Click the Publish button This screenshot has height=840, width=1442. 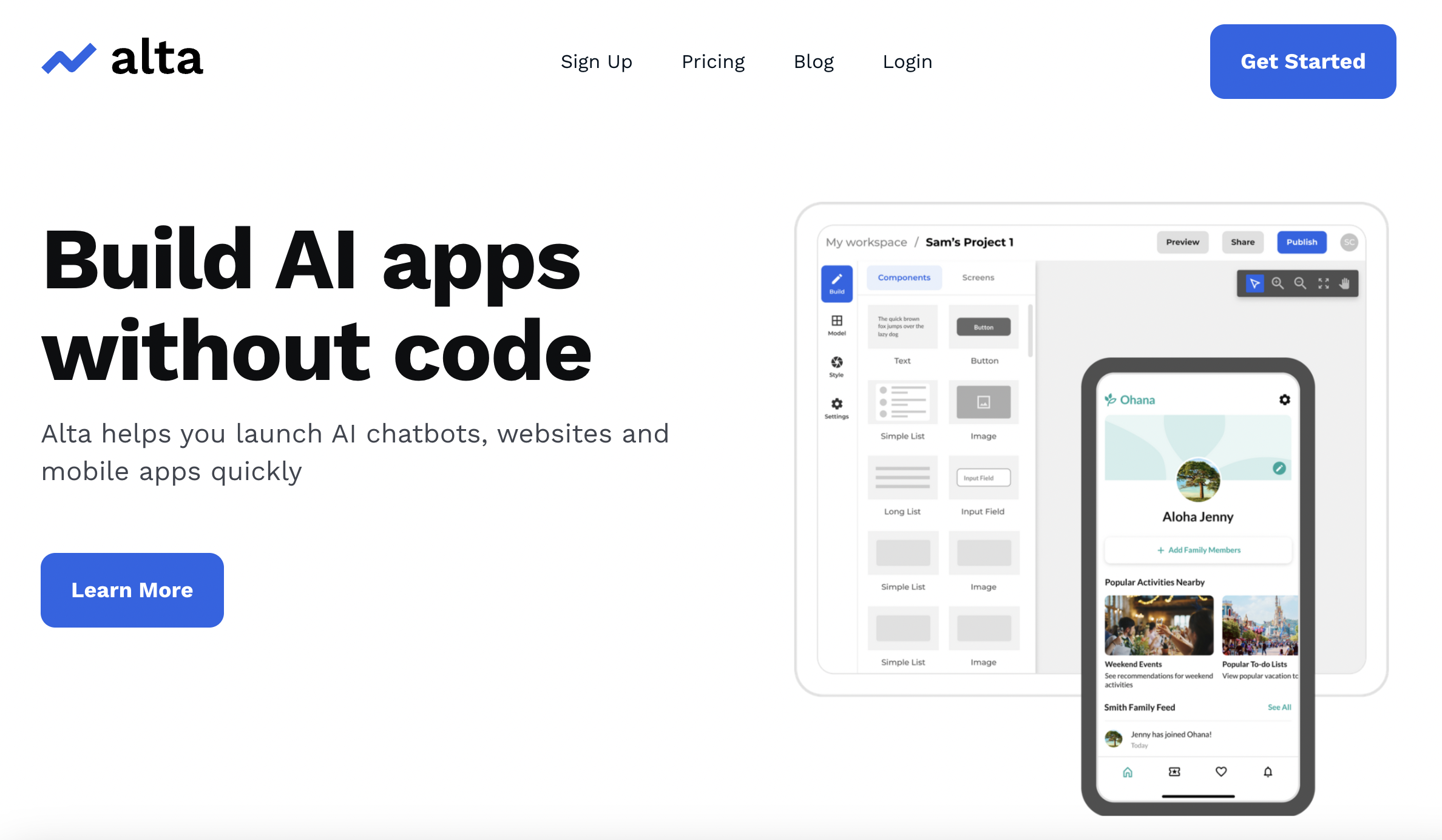pos(1302,242)
